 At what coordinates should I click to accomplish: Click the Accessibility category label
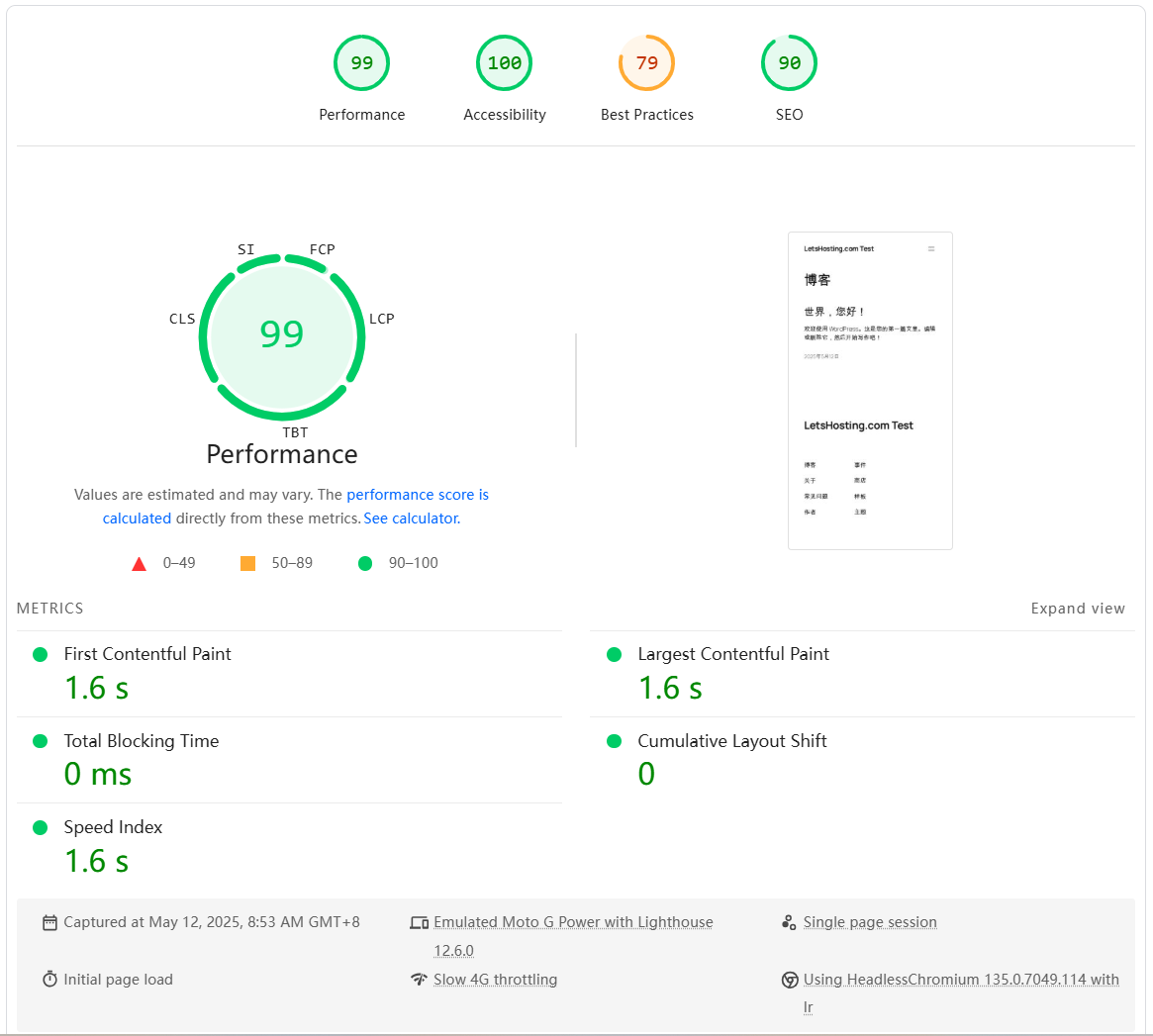[x=505, y=115]
